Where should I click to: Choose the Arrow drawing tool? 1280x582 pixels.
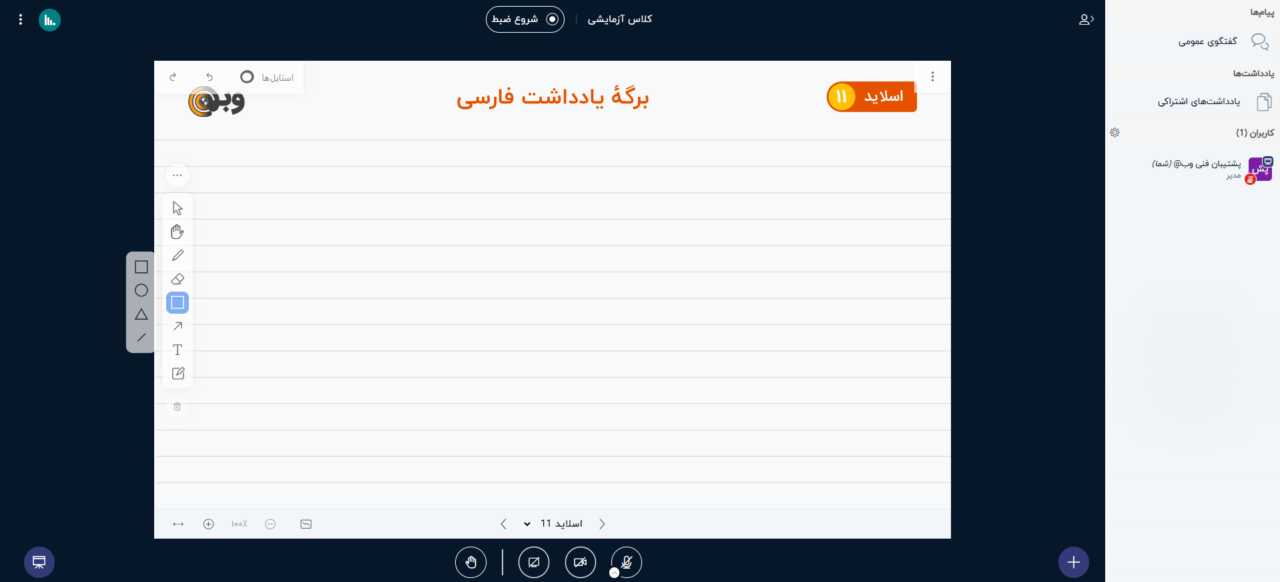point(178,326)
